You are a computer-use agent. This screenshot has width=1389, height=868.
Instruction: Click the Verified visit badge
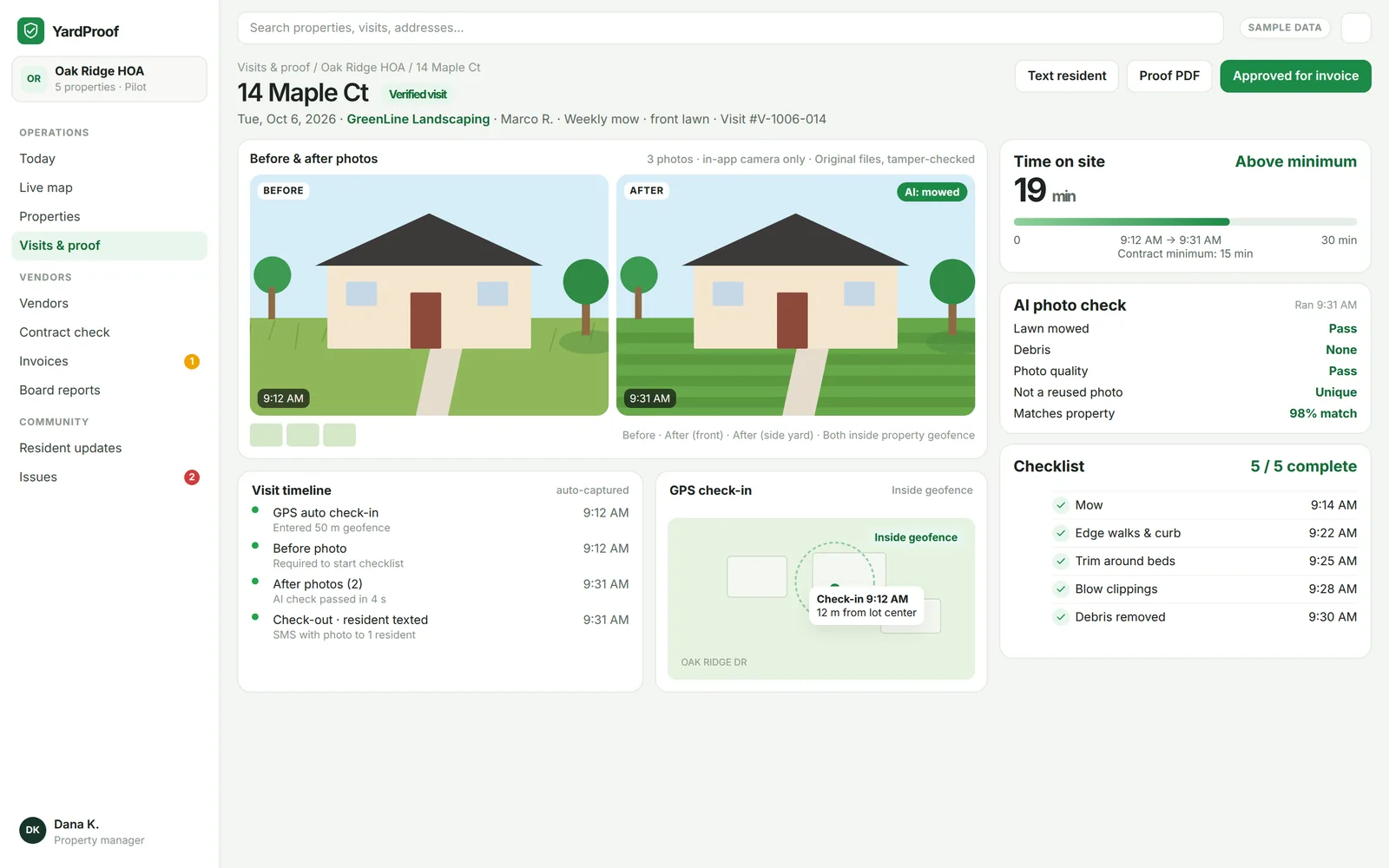click(x=418, y=95)
